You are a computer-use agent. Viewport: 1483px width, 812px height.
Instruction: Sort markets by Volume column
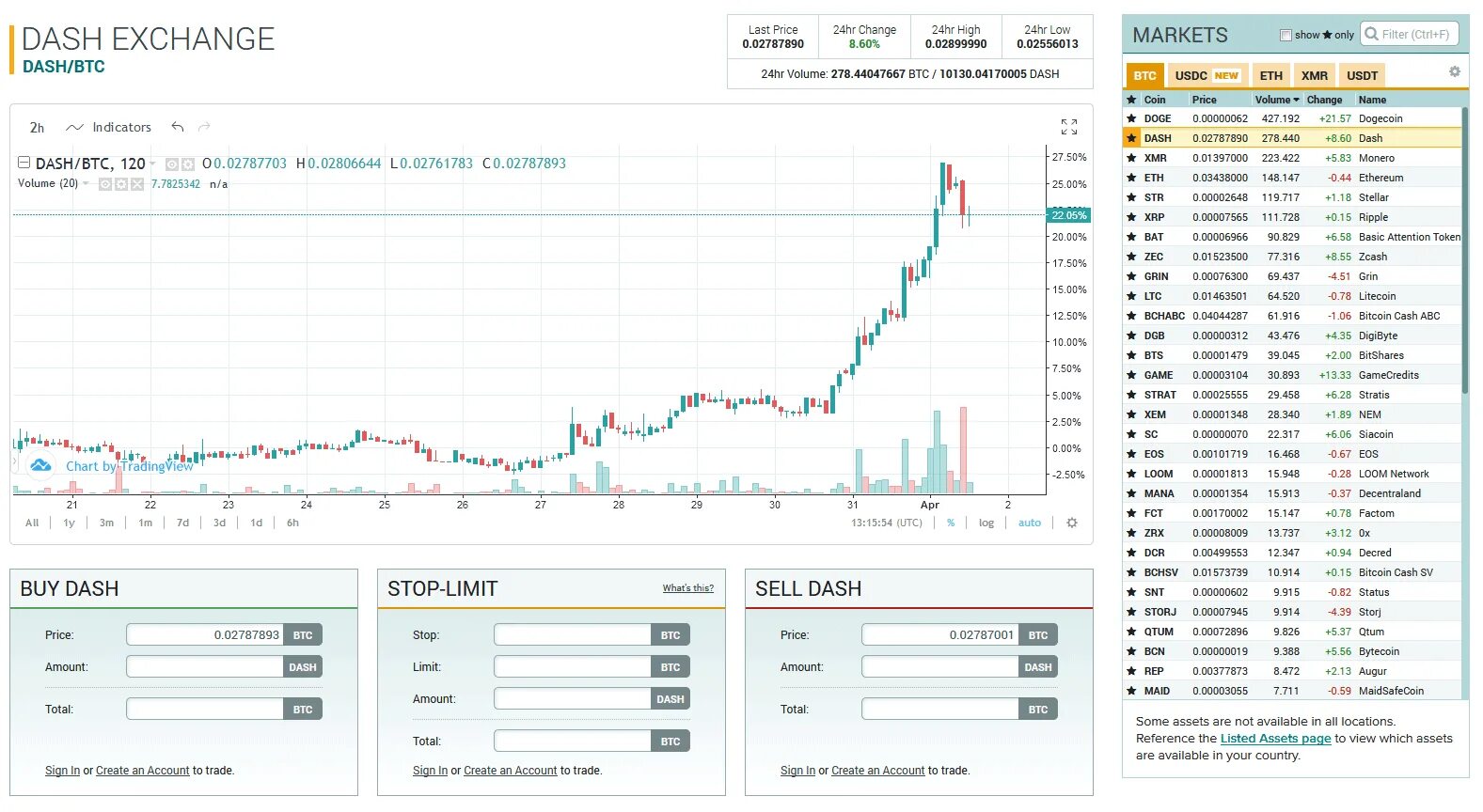click(1276, 100)
